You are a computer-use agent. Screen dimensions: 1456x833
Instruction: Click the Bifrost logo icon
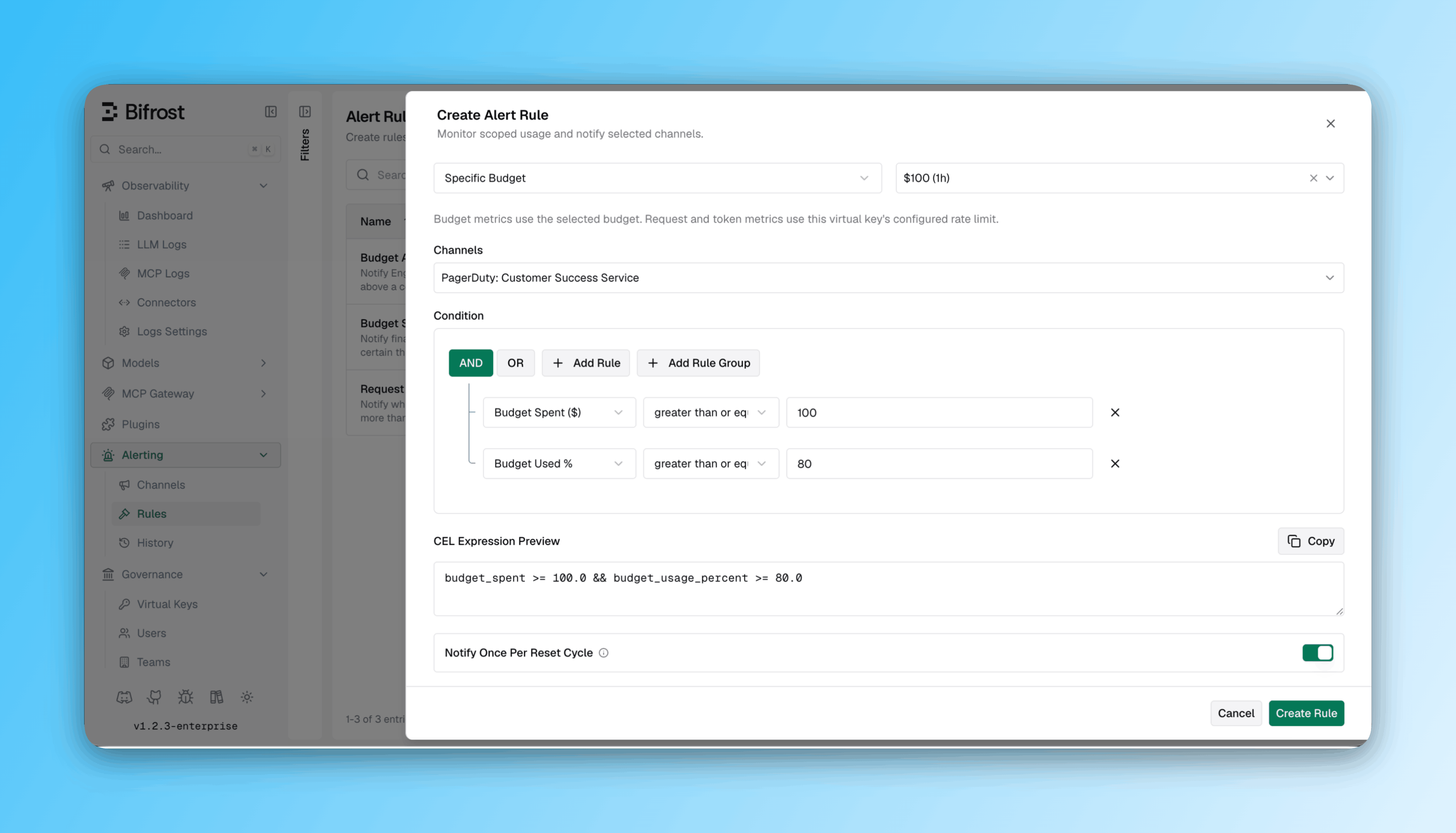110,111
